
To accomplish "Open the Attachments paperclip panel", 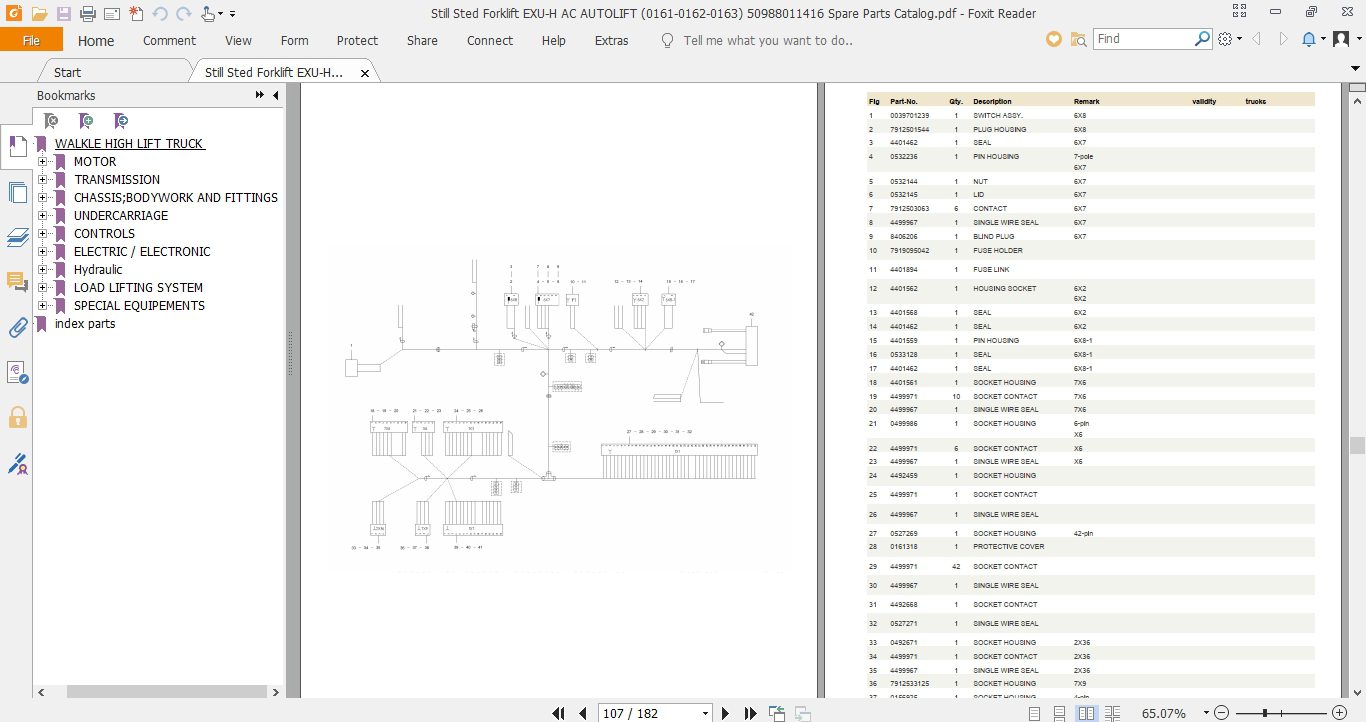I will [x=17, y=327].
